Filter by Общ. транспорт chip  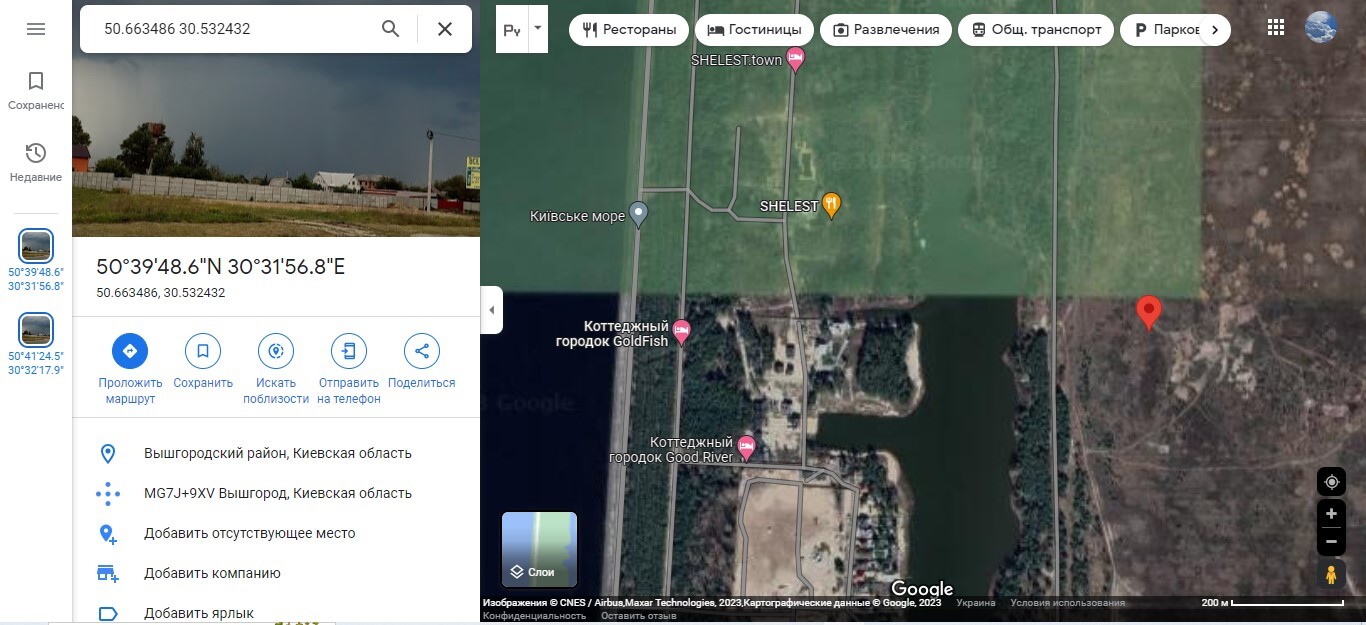(1036, 30)
